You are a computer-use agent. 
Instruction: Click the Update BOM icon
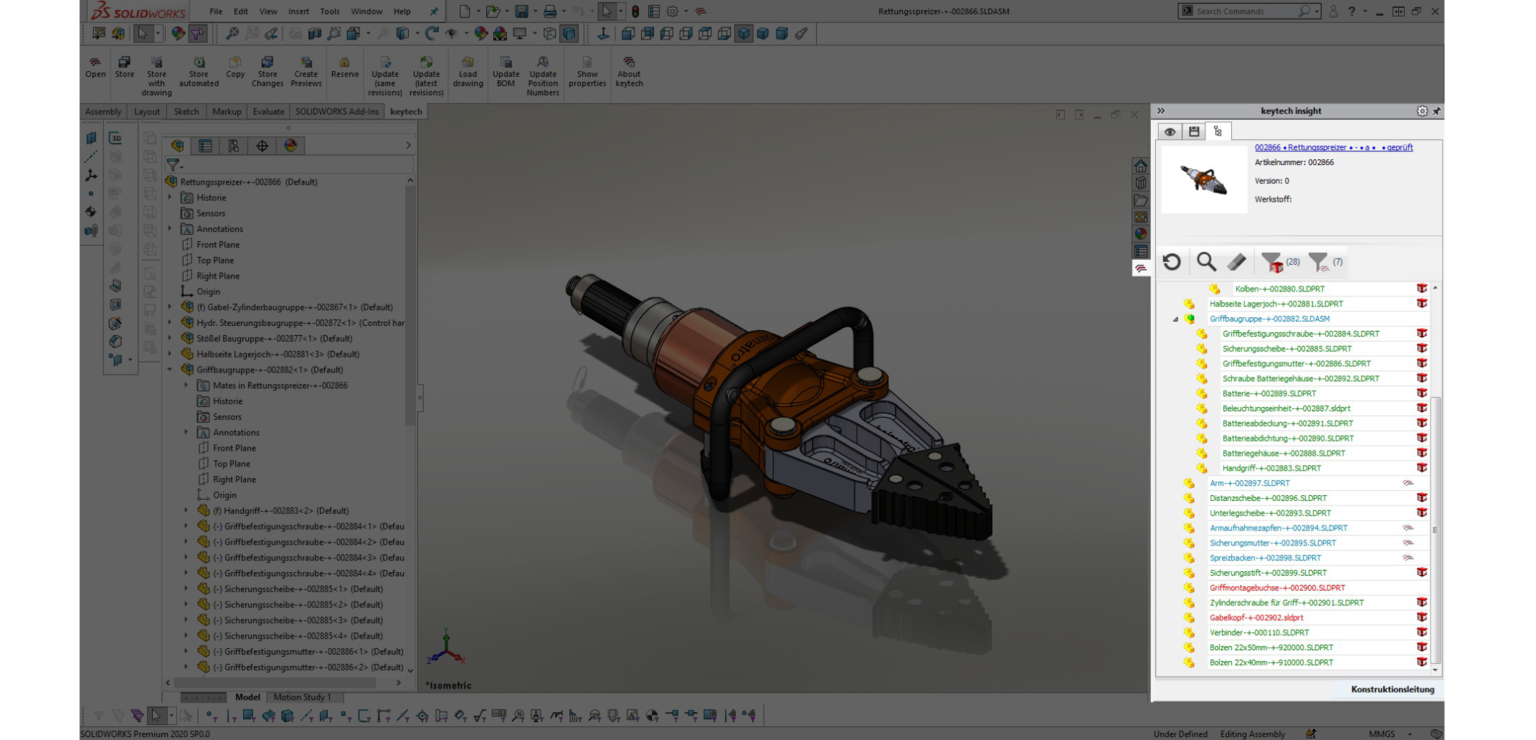coord(506,63)
